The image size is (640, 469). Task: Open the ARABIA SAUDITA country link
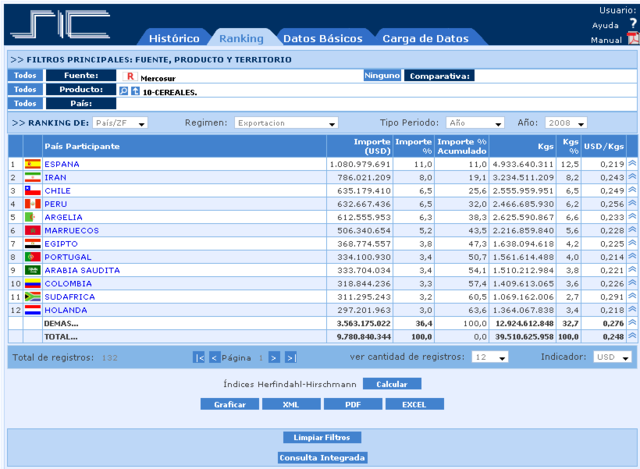tap(82, 270)
